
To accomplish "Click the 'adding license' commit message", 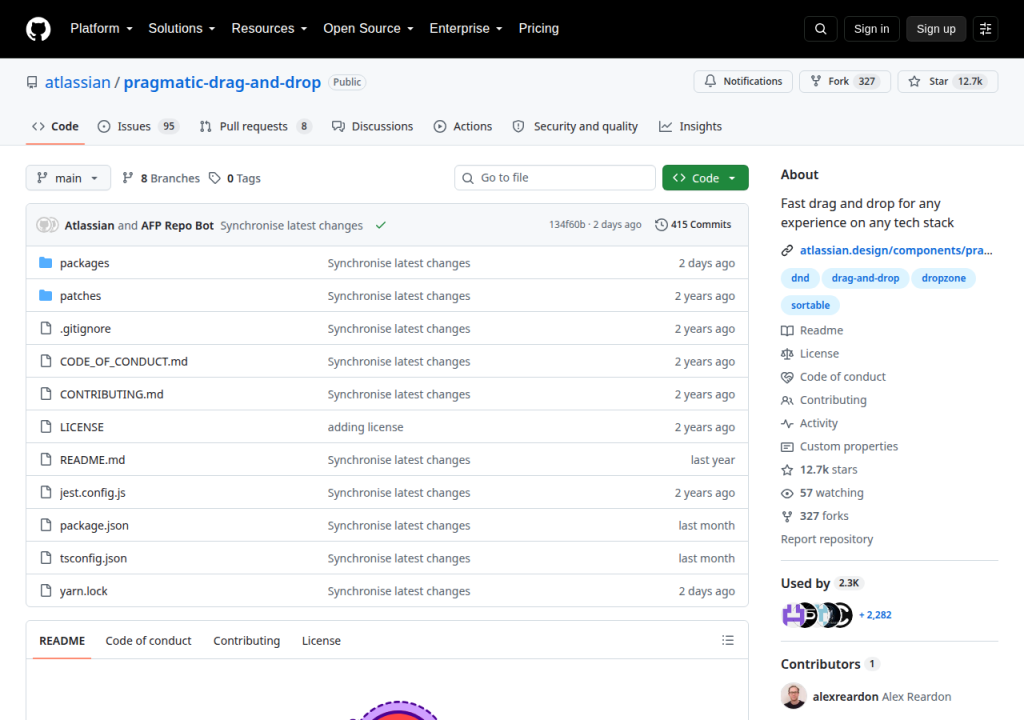I will coord(366,427).
